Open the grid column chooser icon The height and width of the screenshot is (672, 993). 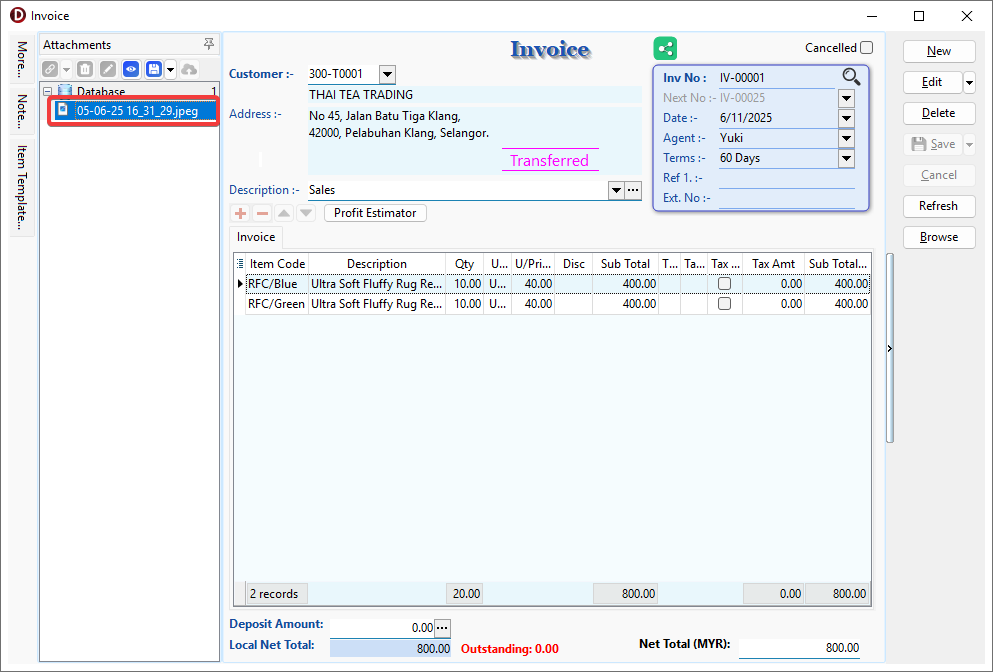(240, 263)
